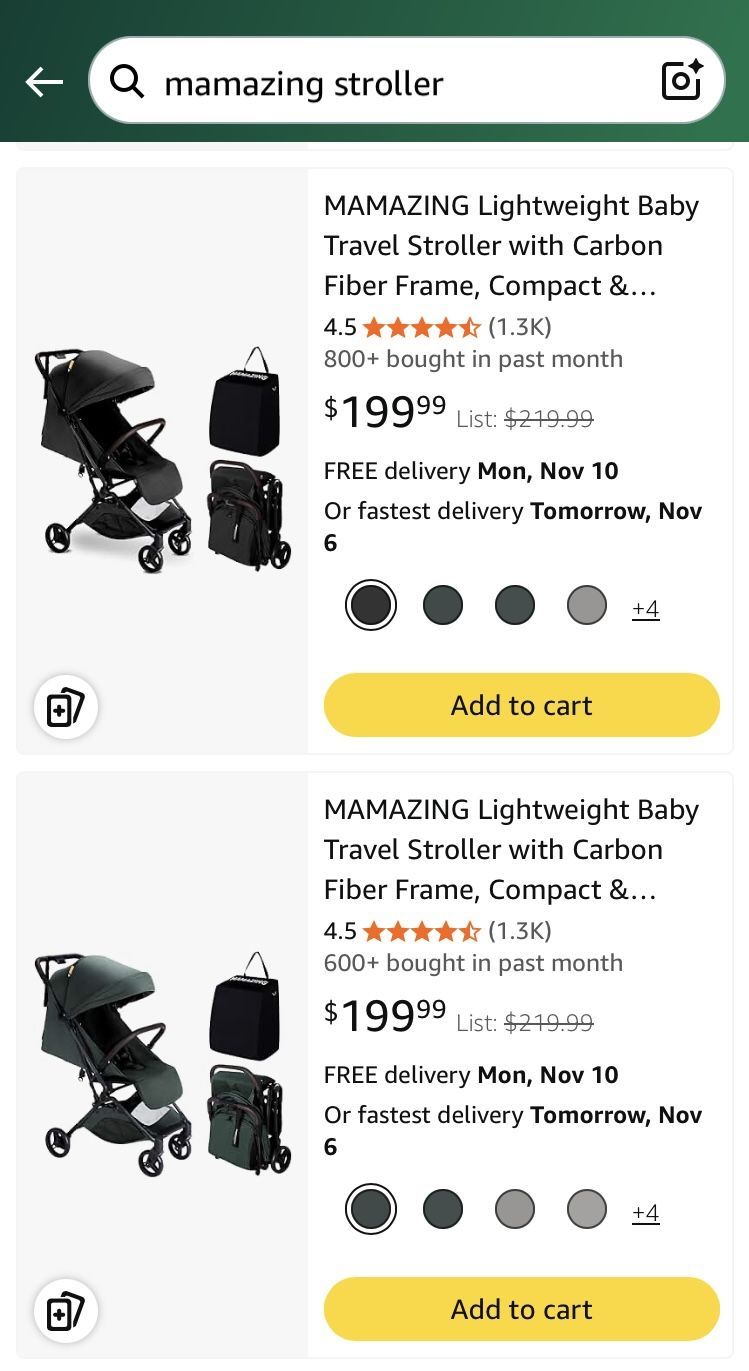The width and height of the screenshot is (749, 1371).
Task: Pick last gray swatch on second stroller
Action: pyautogui.click(x=587, y=1209)
